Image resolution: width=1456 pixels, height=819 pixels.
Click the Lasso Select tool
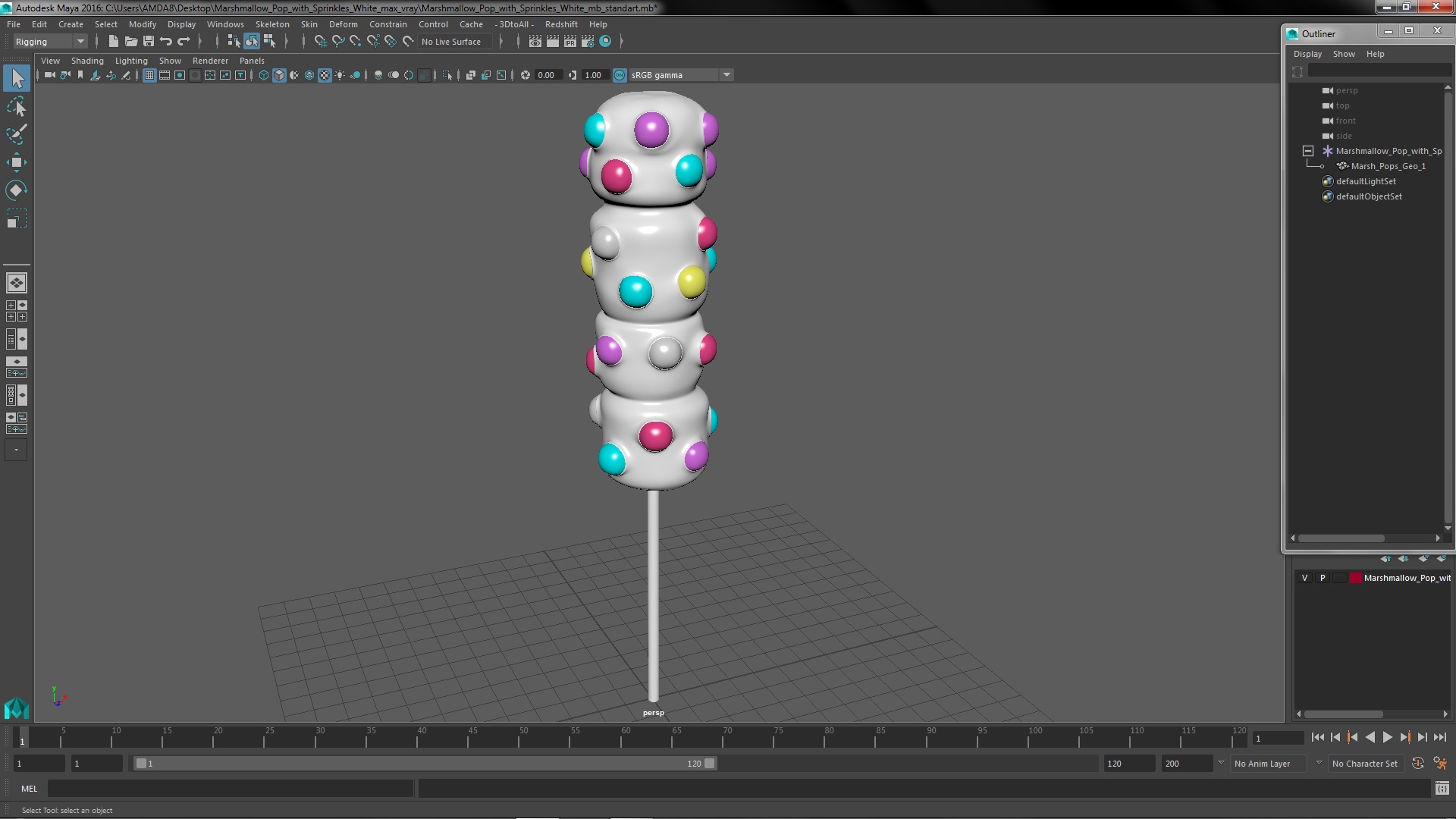coord(16,107)
